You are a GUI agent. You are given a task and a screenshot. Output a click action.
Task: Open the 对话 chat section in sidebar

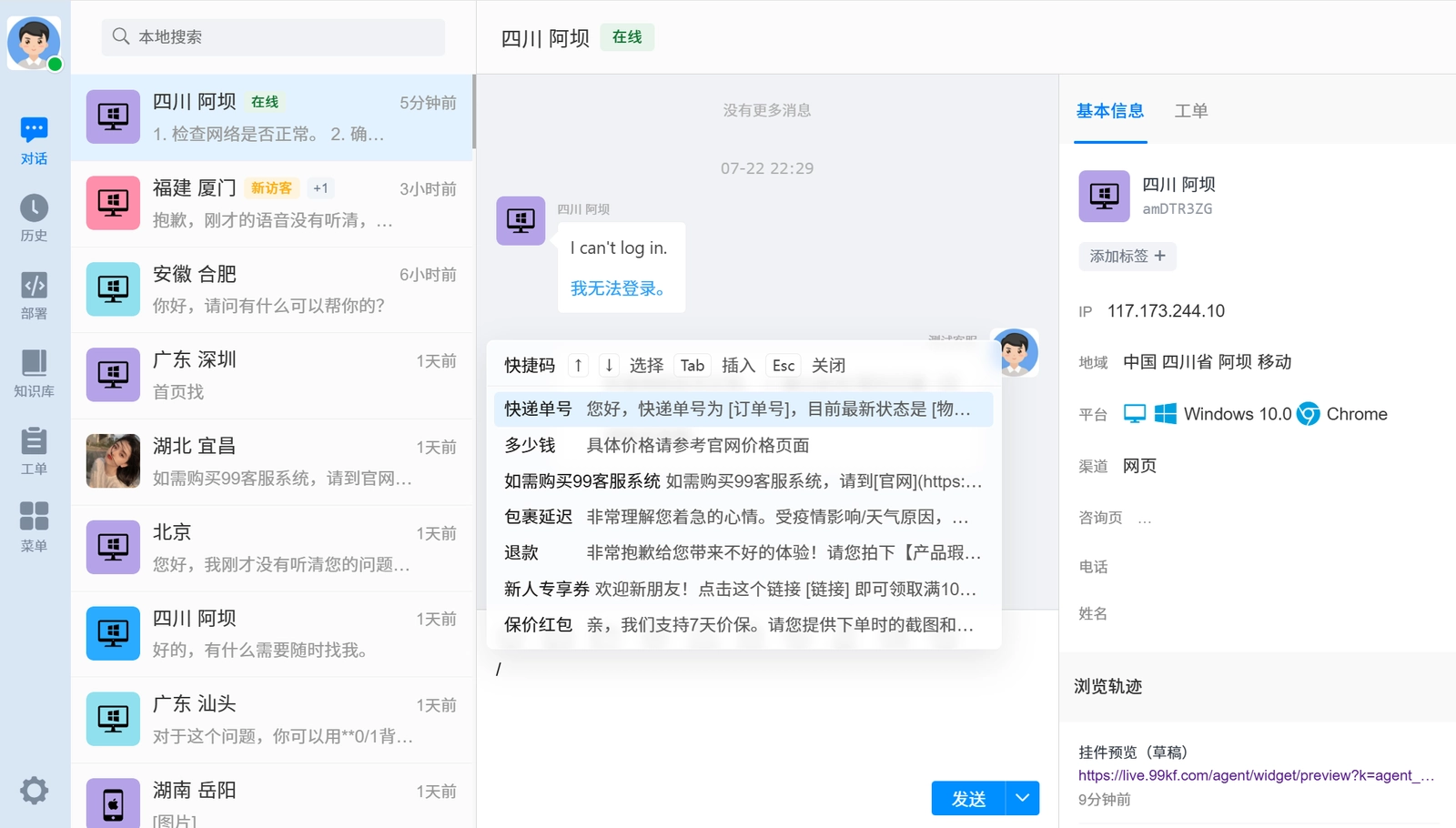tap(34, 140)
